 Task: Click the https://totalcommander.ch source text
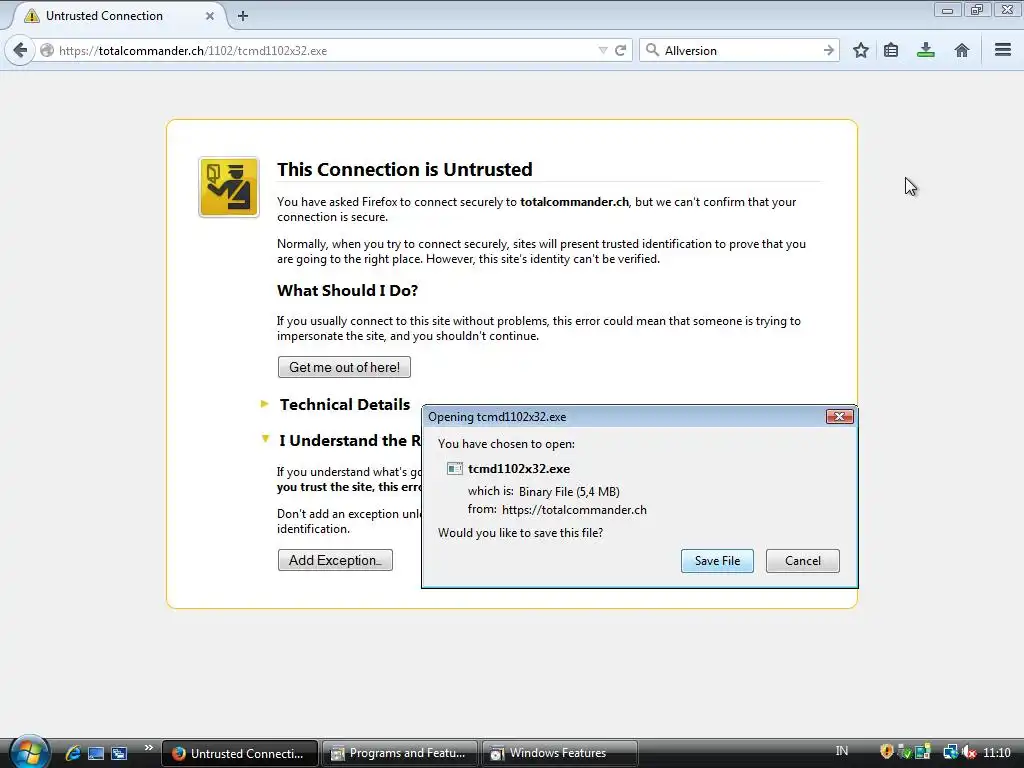574,509
